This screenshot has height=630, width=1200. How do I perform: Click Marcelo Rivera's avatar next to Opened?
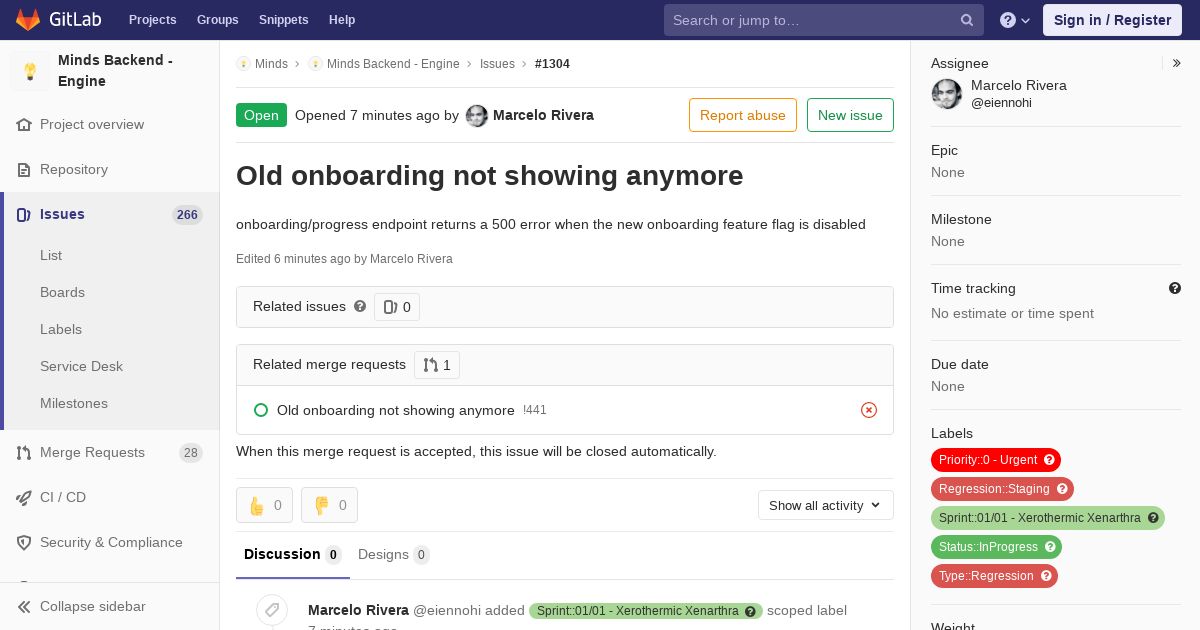[477, 116]
